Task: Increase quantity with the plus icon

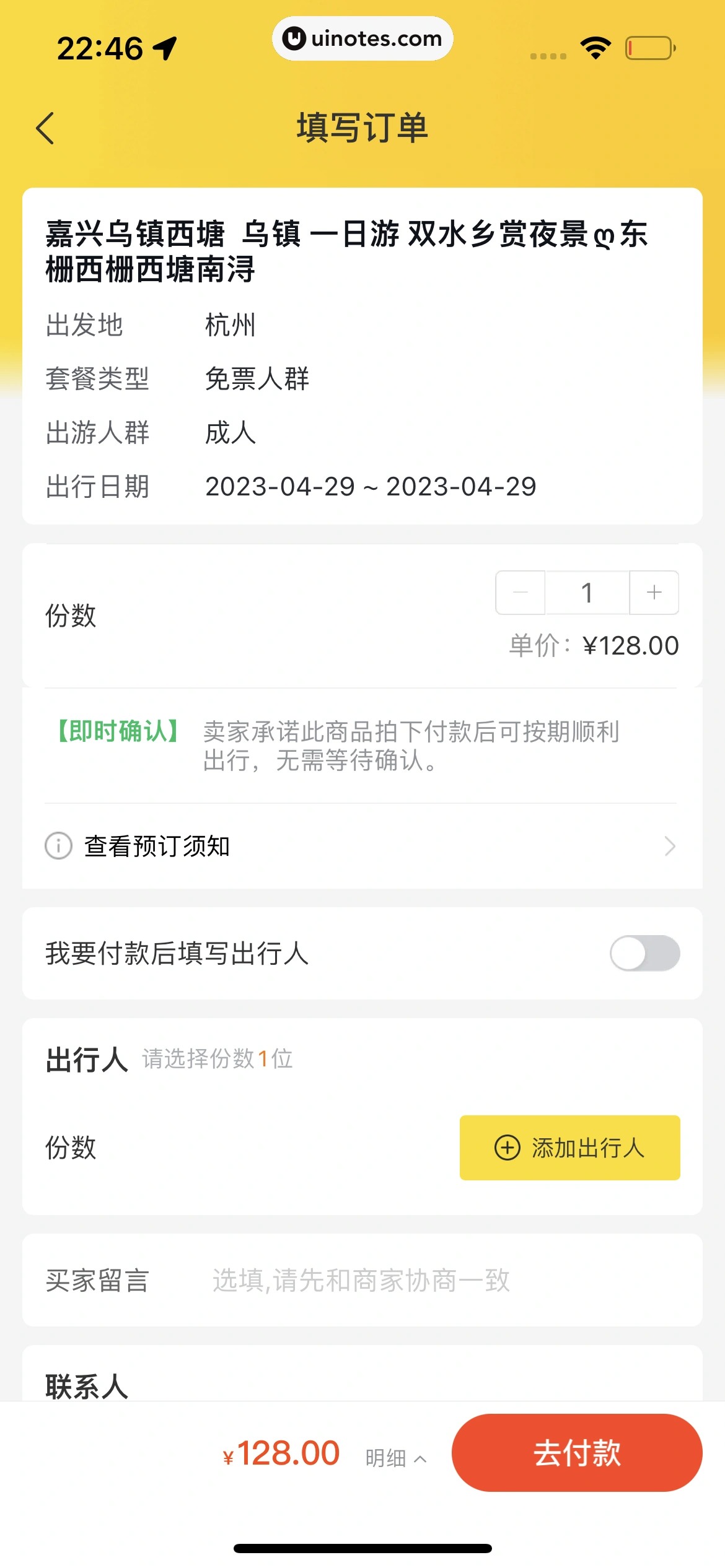Action: point(654,593)
